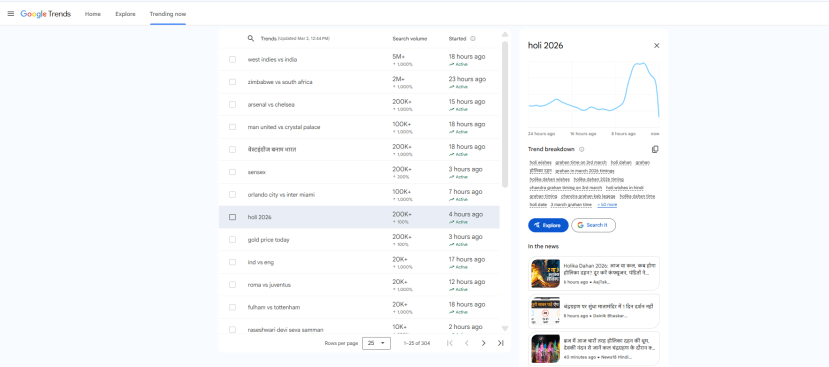Viewport: 829px width, 367px height.
Task: Check the arsenal vs chelsea row
Action: coord(233,105)
